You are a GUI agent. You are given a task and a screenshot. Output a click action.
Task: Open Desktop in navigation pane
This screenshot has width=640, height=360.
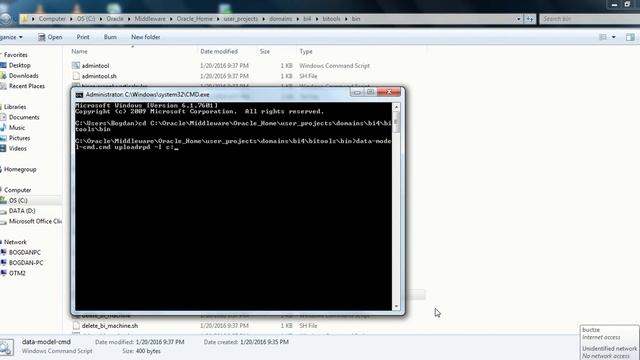click(19, 65)
